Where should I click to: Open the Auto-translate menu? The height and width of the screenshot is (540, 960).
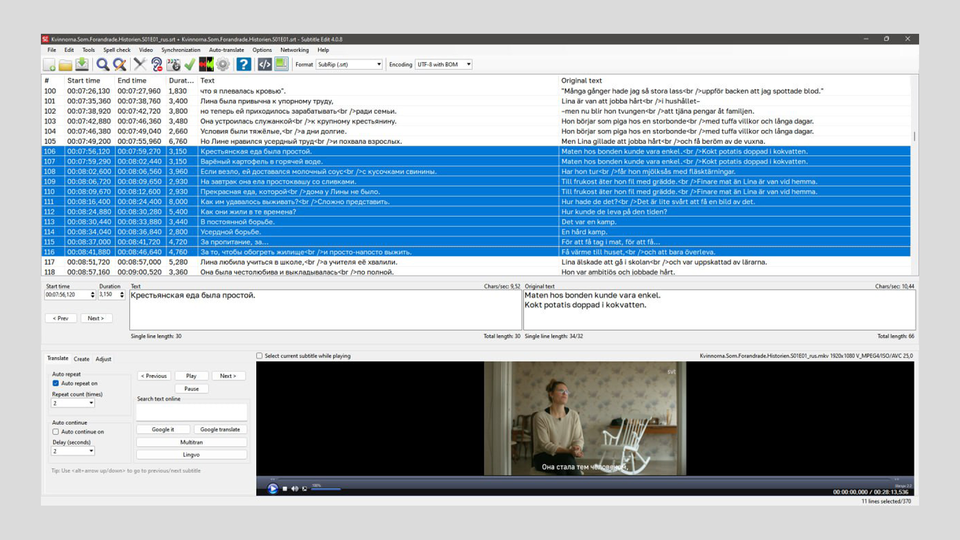pyautogui.click(x=227, y=50)
